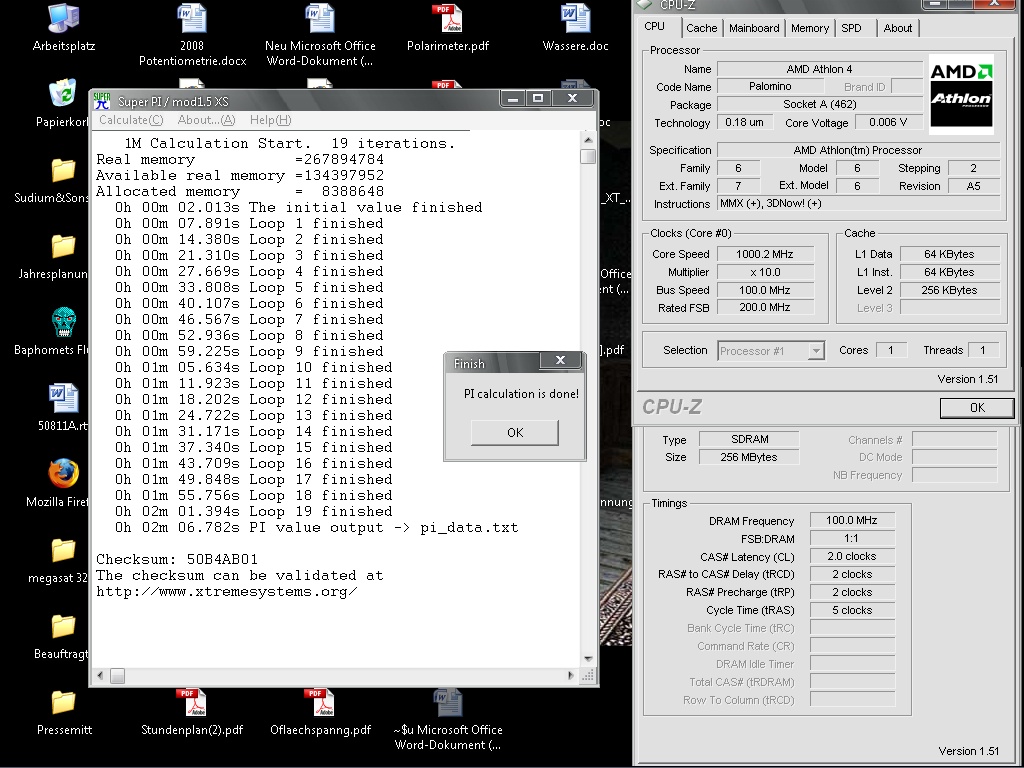
Task: Open the About menu in Super PI
Action: 206,120
